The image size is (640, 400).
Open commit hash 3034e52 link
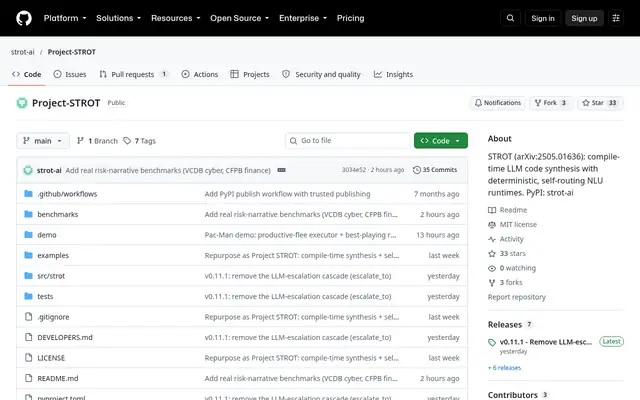pyautogui.click(x=353, y=170)
